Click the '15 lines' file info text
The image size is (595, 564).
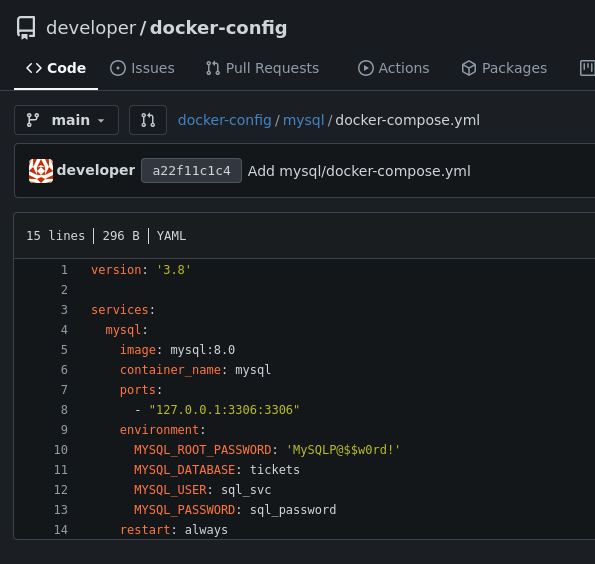click(x=55, y=236)
